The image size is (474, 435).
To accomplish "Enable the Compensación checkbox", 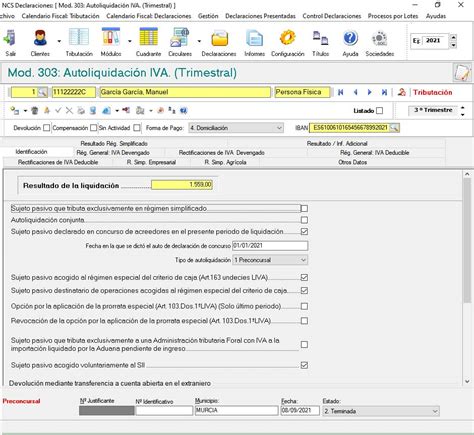I will pyautogui.click(x=94, y=128).
